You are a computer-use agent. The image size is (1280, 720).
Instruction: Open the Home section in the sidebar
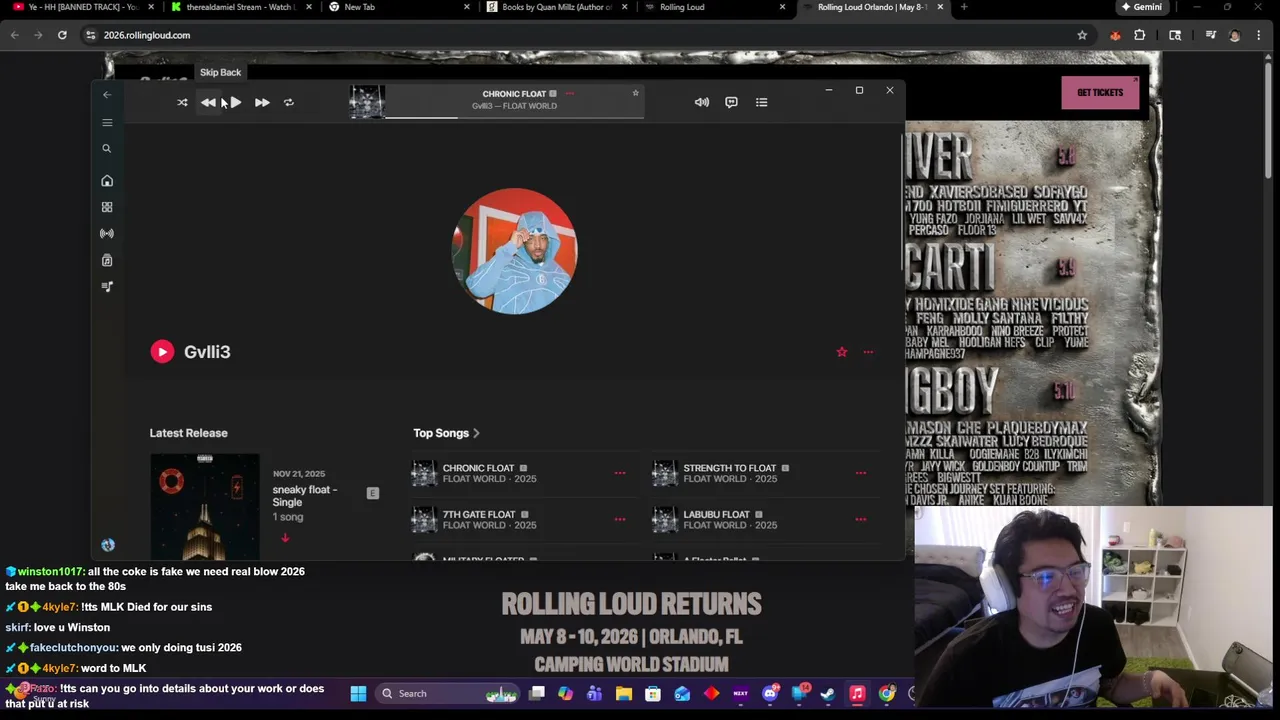point(107,181)
